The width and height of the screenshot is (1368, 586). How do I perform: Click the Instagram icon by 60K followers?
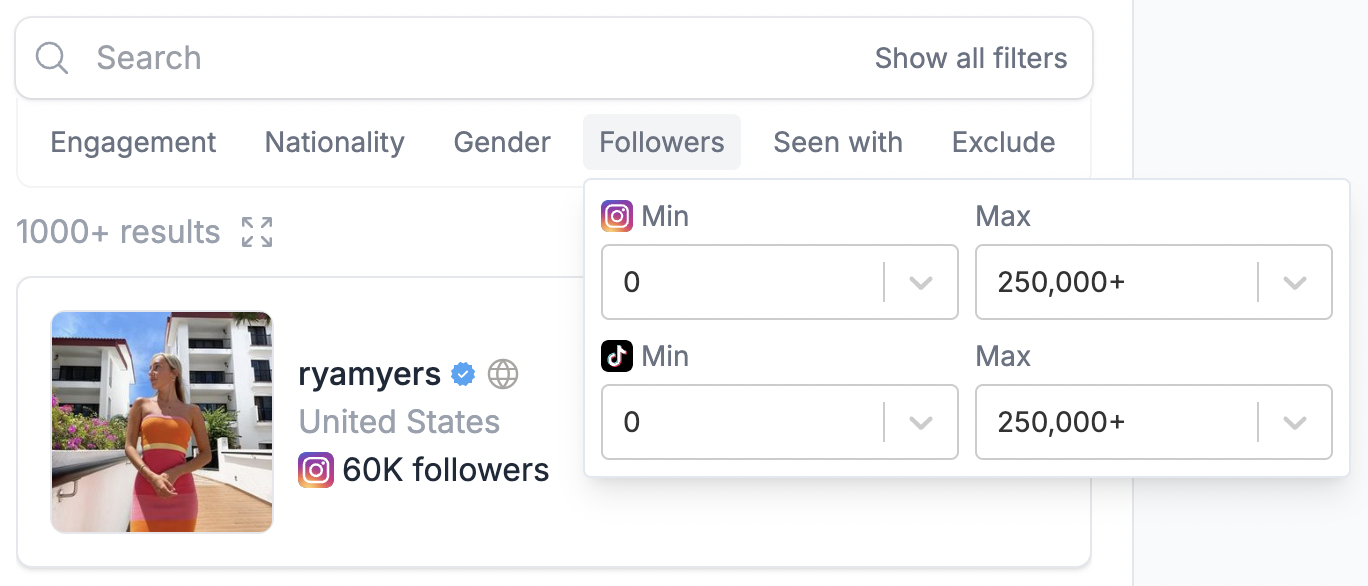click(316, 470)
